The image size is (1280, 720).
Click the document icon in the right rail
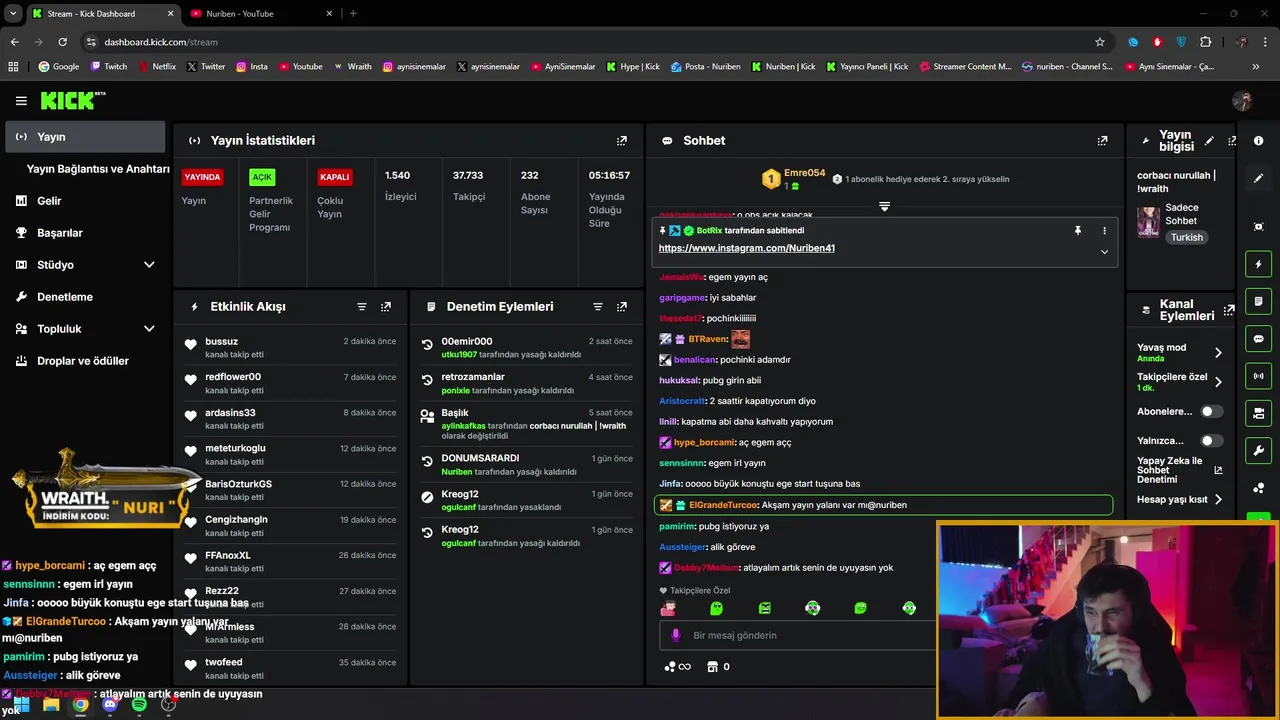click(1259, 301)
